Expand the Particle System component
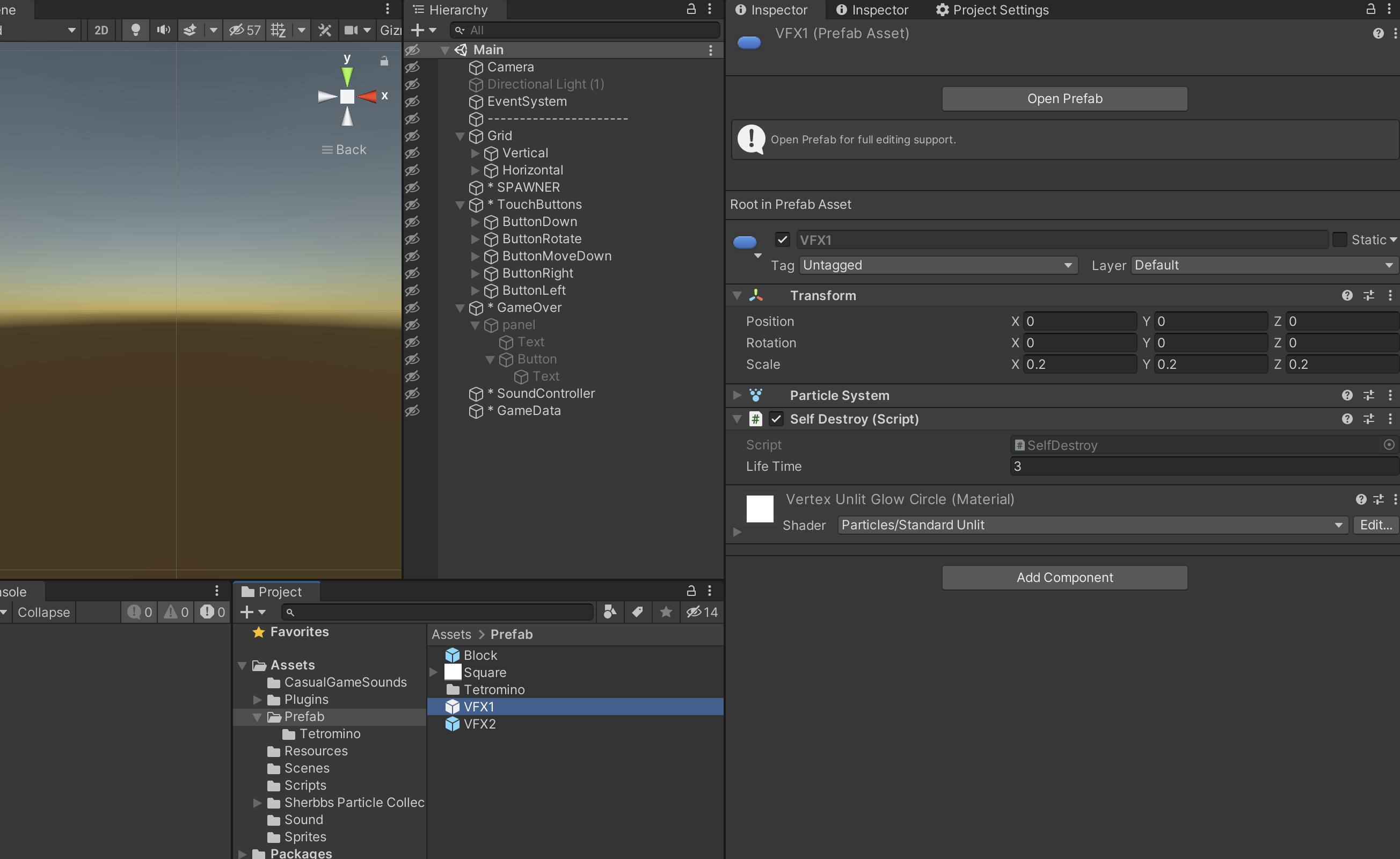Viewport: 1400px width, 859px height. click(x=737, y=395)
